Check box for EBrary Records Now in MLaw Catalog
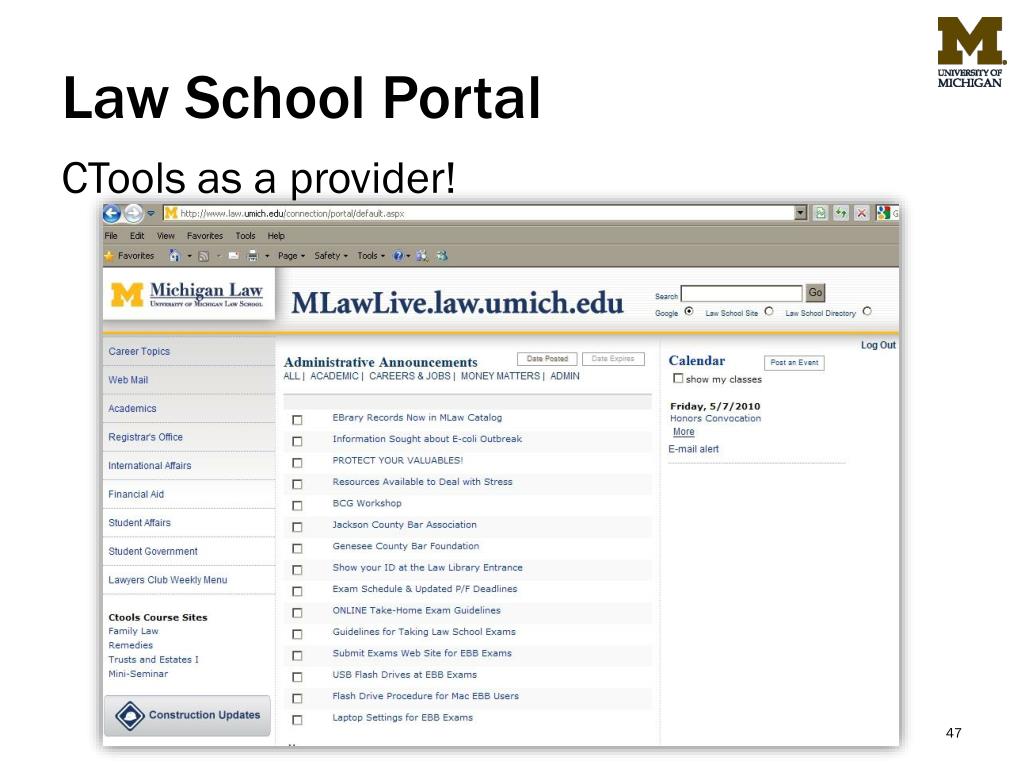The height and width of the screenshot is (768, 1024). [297, 420]
